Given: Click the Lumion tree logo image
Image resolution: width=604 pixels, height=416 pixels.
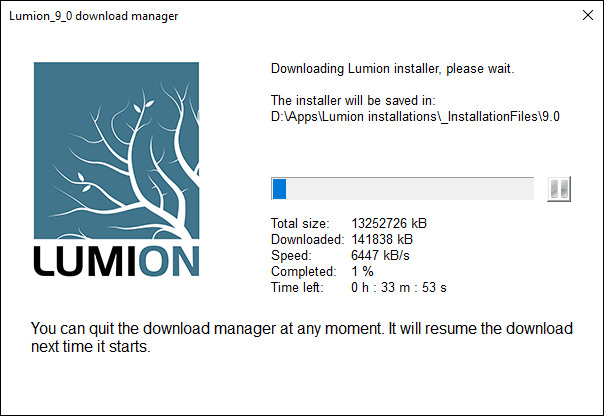Looking at the screenshot, I should tap(116, 152).
